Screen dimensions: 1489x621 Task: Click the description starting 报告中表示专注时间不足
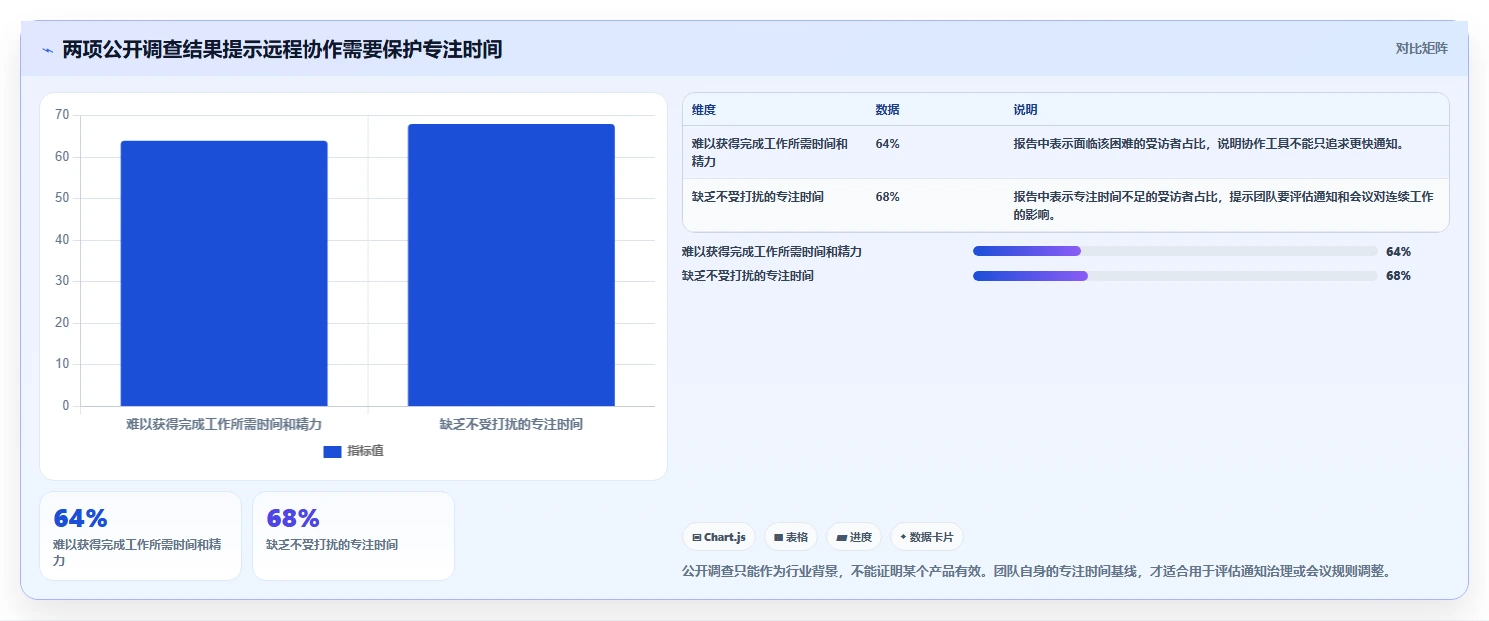[x=1225, y=206]
